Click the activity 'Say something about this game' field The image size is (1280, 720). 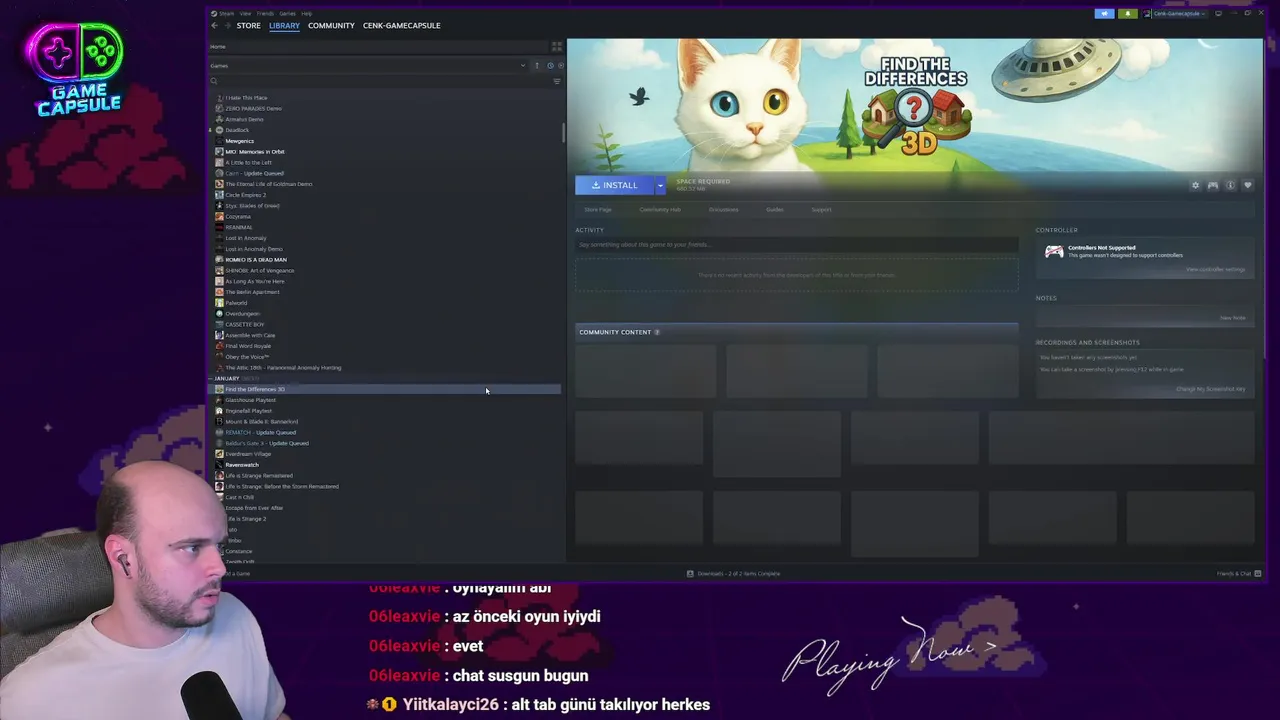796,244
